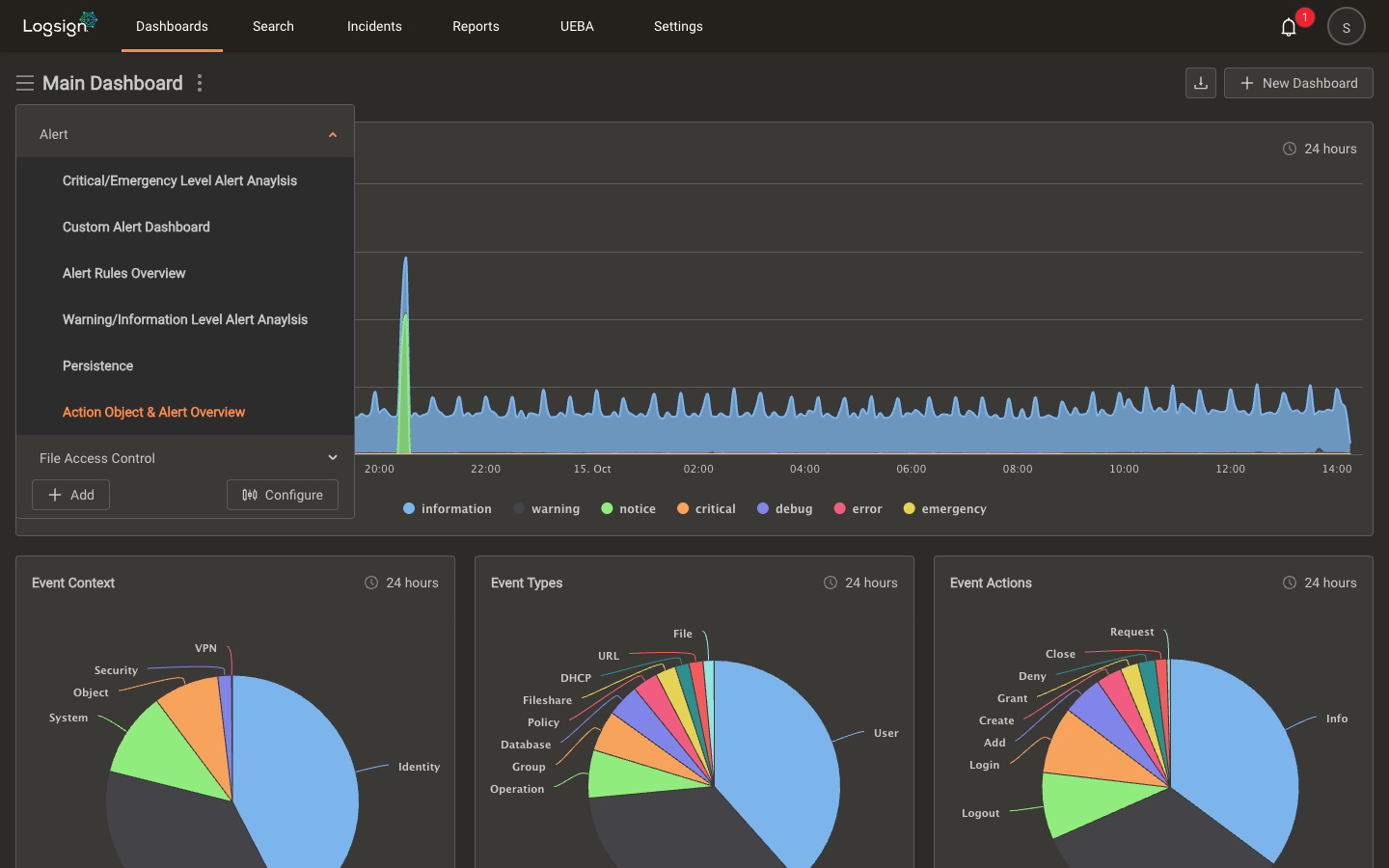Toggle the error legend series

(x=858, y=508)
